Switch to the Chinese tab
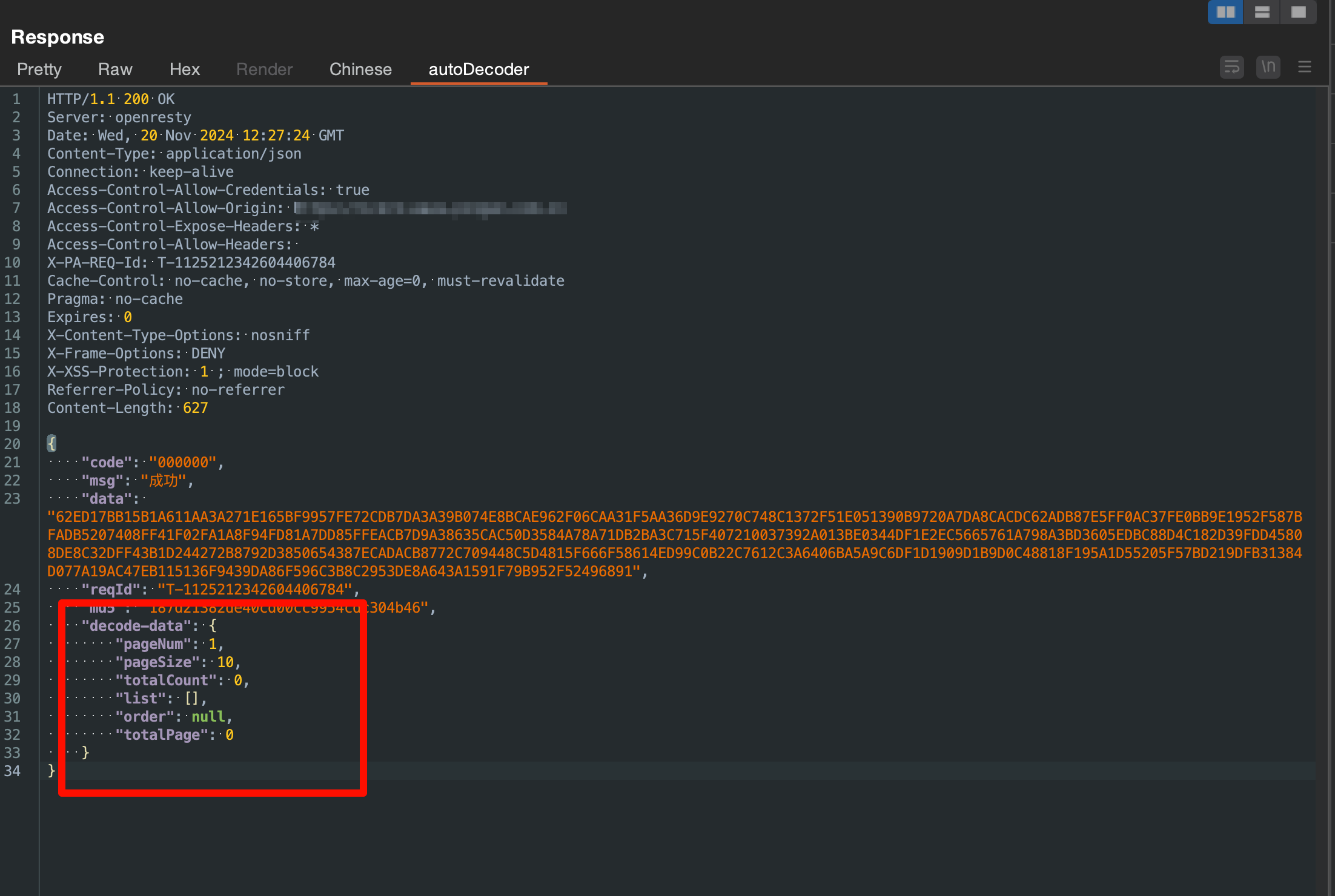 [x=360, y=69]
